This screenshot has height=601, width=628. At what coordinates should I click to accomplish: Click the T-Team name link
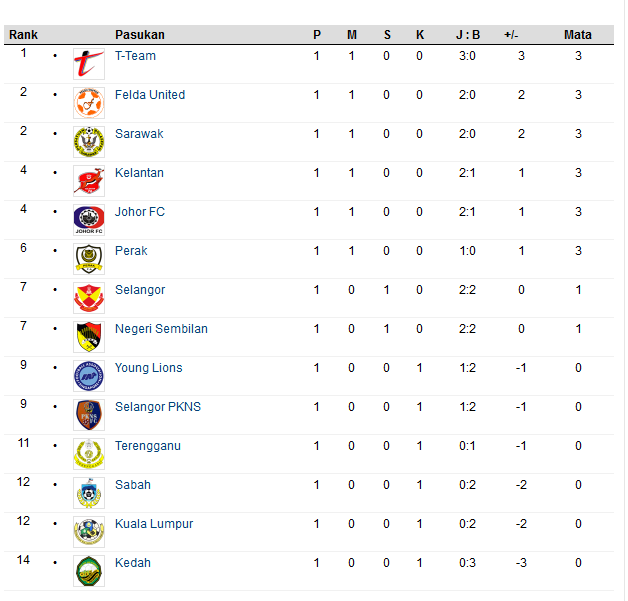[135, 56]
